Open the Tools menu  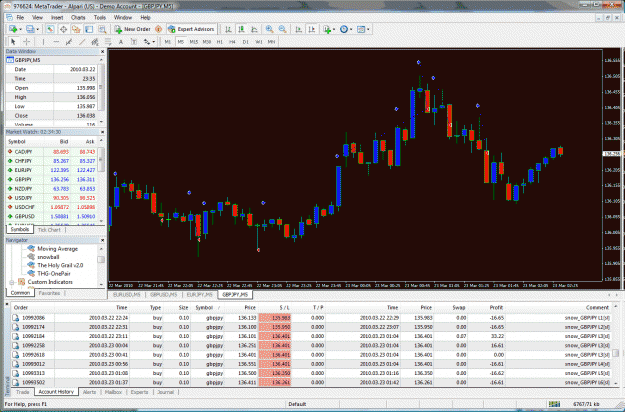pyautogui.click(x=100, y=18)
